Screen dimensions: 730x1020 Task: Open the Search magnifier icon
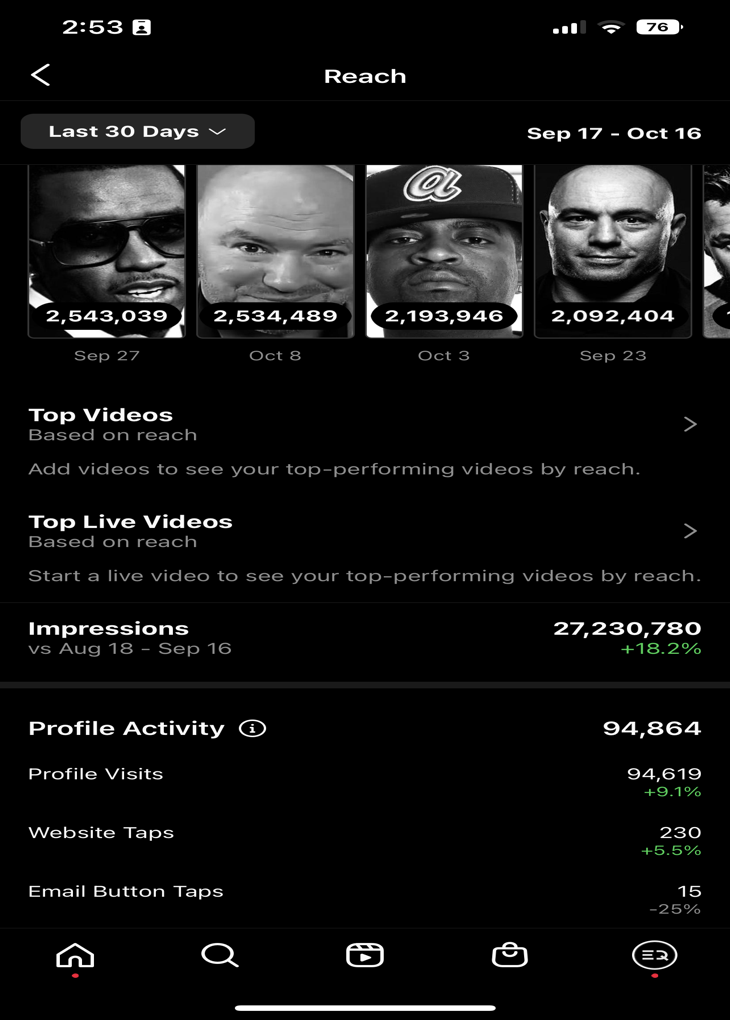coord(220,955)
